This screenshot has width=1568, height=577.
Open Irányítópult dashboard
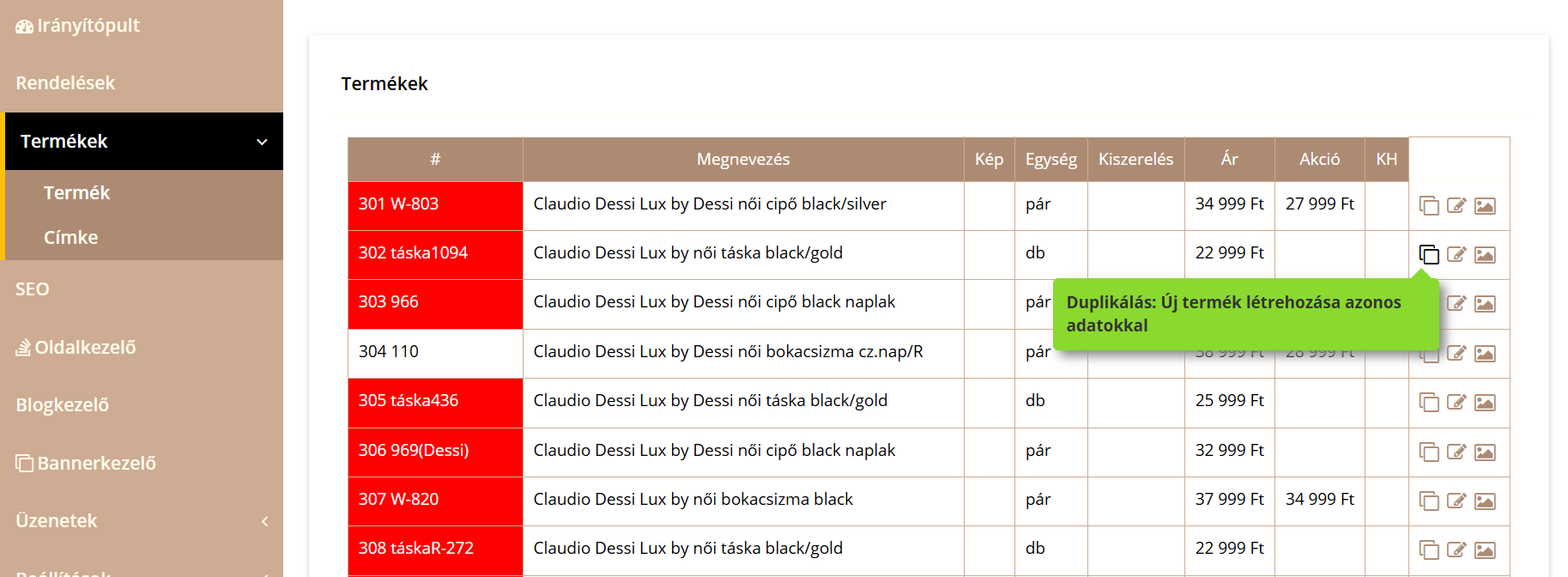tap(77, 26)
